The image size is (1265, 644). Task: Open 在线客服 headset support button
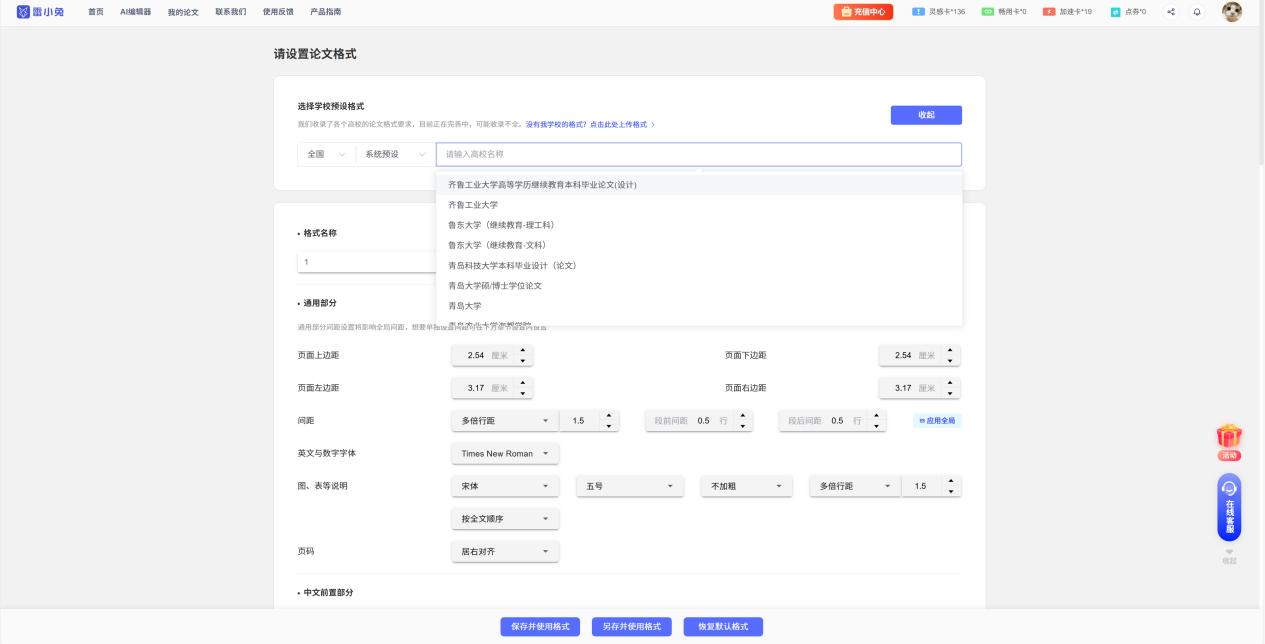point(1229,506)
